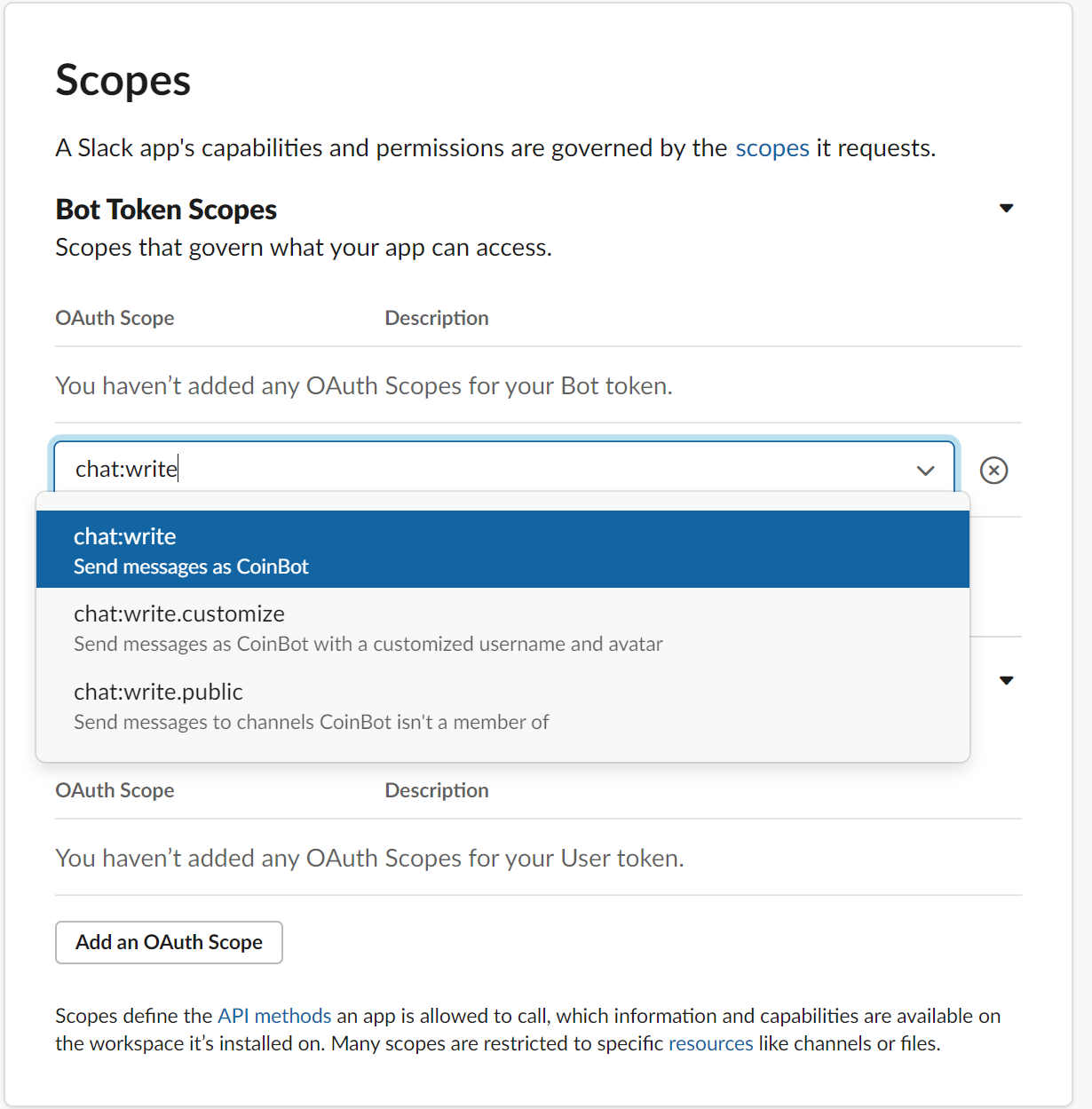Click the Bot token OAuth Scope column header

coord(115,318)
